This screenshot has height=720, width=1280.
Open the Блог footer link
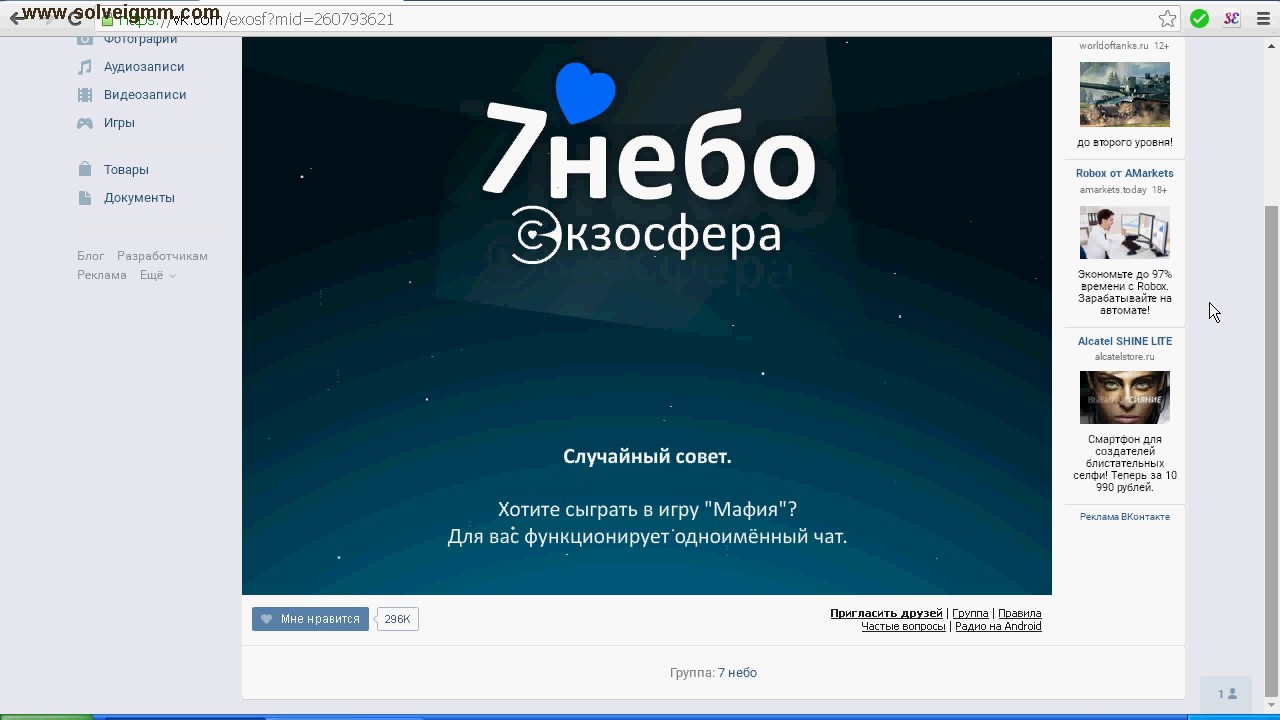coord(90,256)
